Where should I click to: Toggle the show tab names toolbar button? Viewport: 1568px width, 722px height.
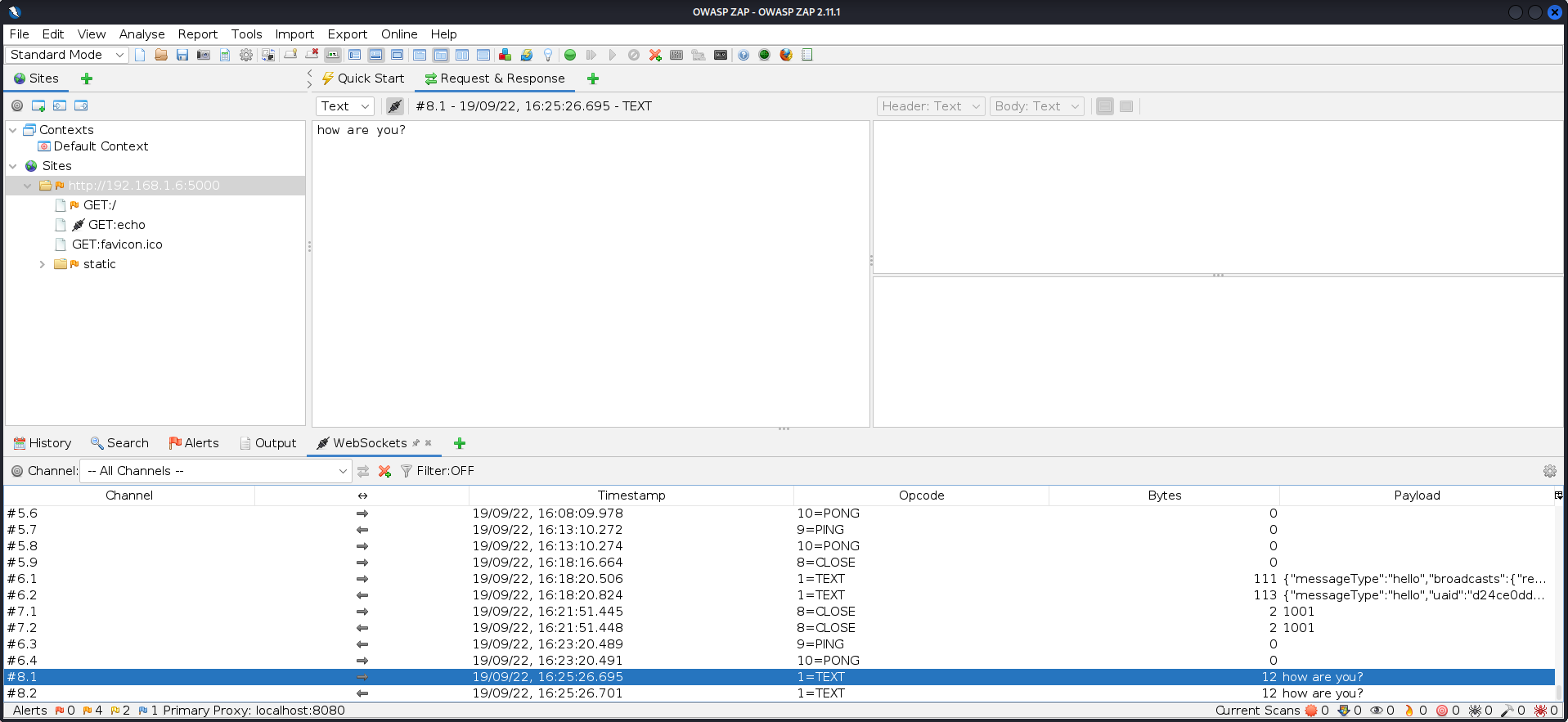(x=333, y=55)
